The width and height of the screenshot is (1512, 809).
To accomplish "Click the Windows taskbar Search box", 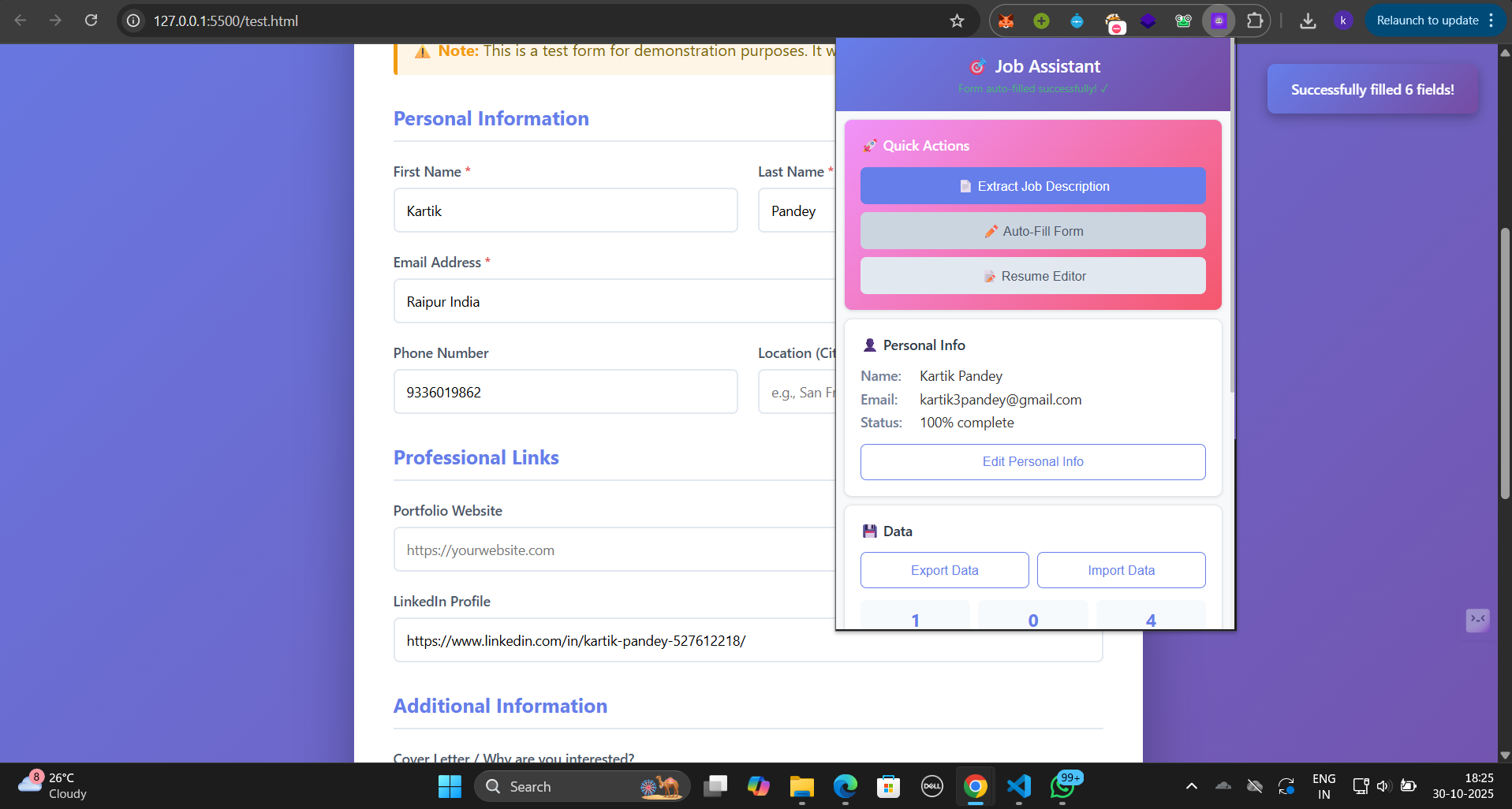I will (582, 786).
